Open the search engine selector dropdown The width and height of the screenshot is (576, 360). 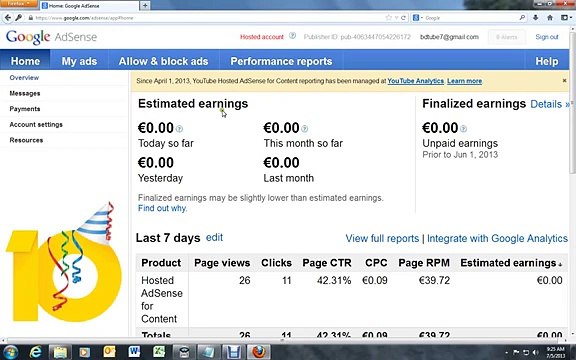(x=418, y=18)
